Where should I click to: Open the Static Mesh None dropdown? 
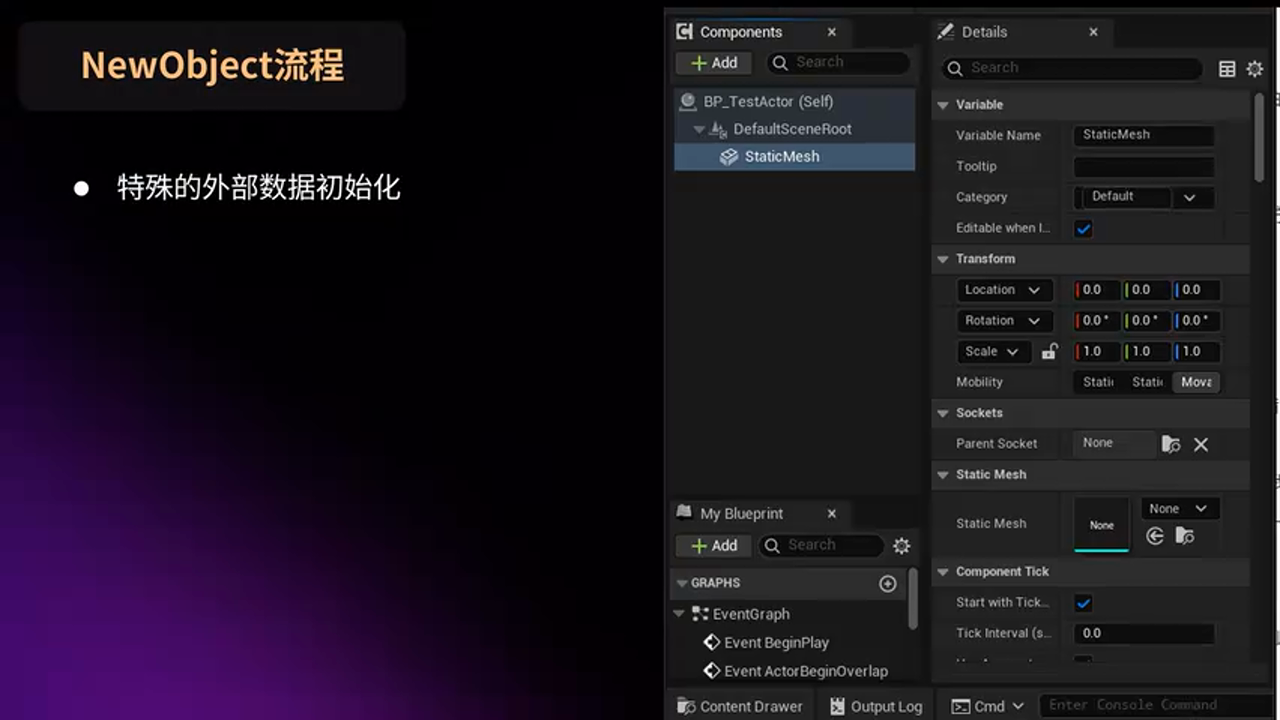pyautogui.click(x=1179, y=508)
